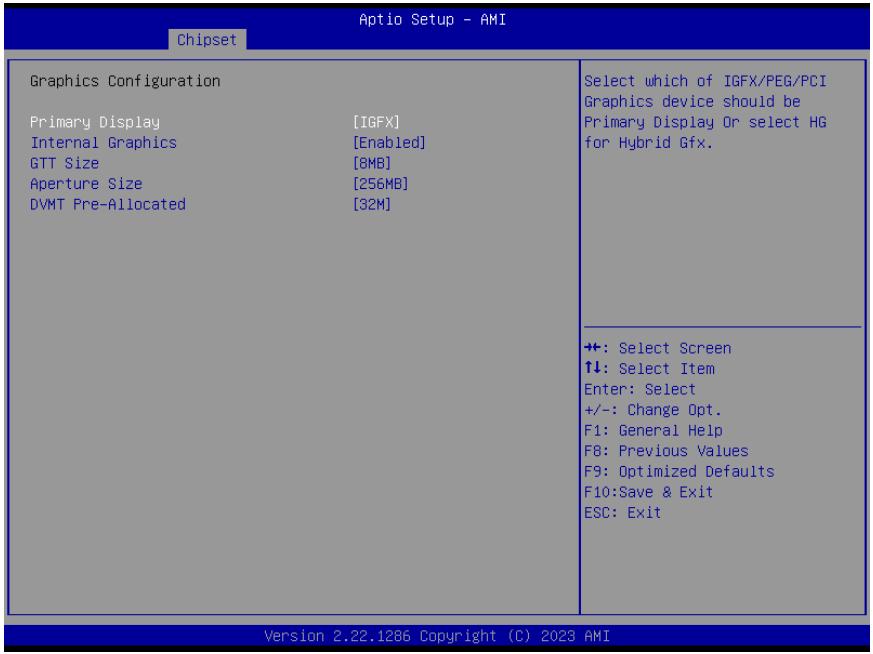This screenshot has height=654, width=873.
Task: Click the ESC Exit hint
Action: [x=622, y=513]
